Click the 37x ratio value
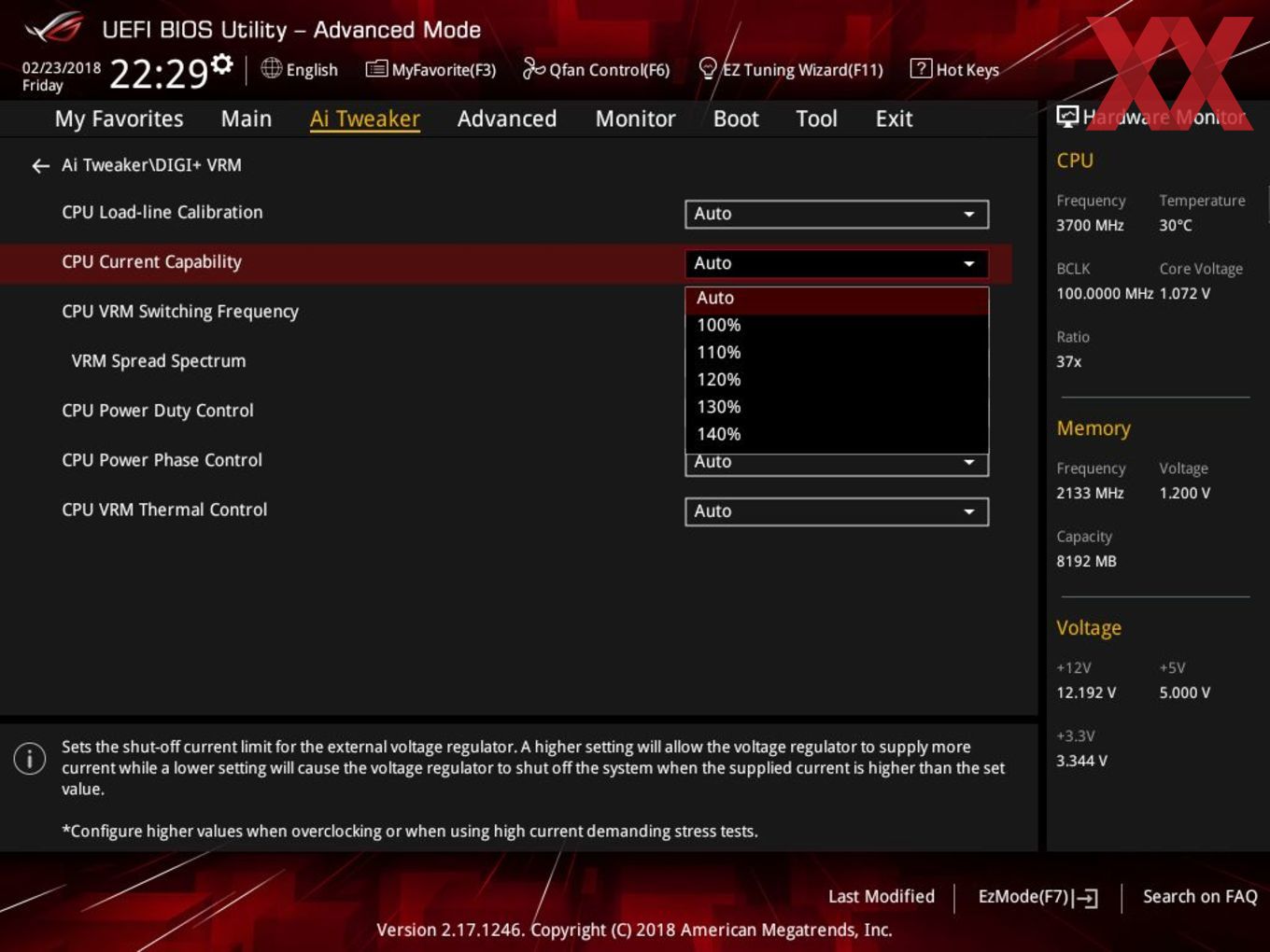 (x=1069, y=361)
